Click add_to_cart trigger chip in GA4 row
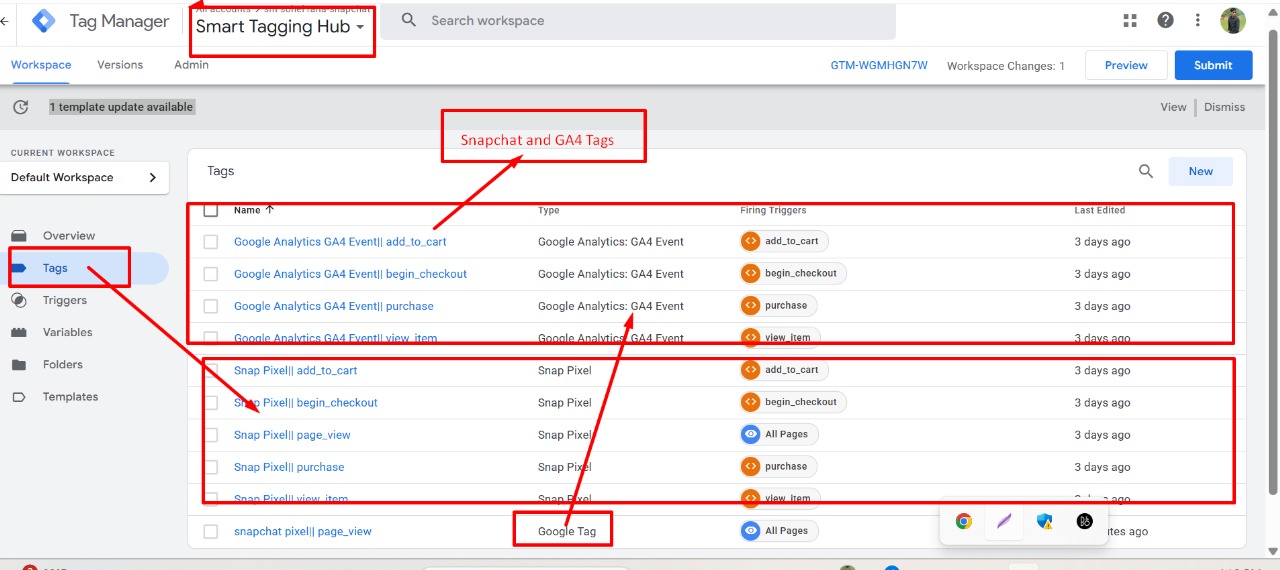The height and width of the screenshot is (570, 1280). pyautogui.click(x=784, y=241)
